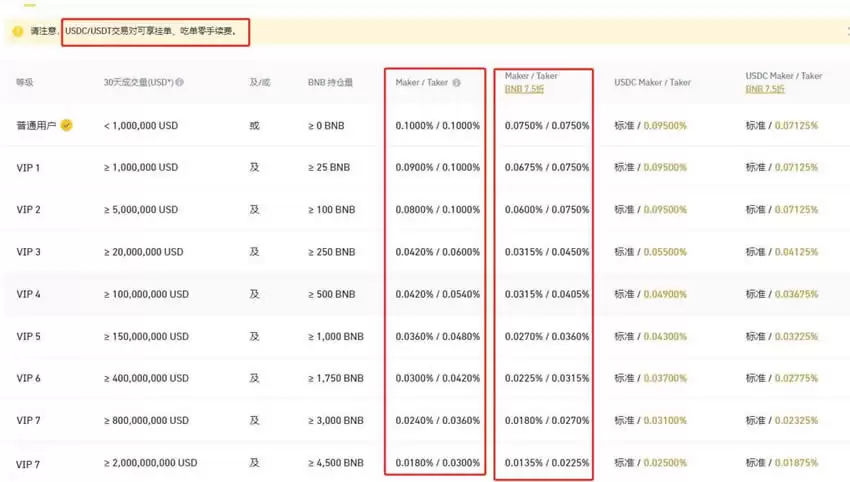The height and width of the screenshot is (482, 850).
Task: Click the < 1,000,000 USD volume cell
Action: point(141,126)
